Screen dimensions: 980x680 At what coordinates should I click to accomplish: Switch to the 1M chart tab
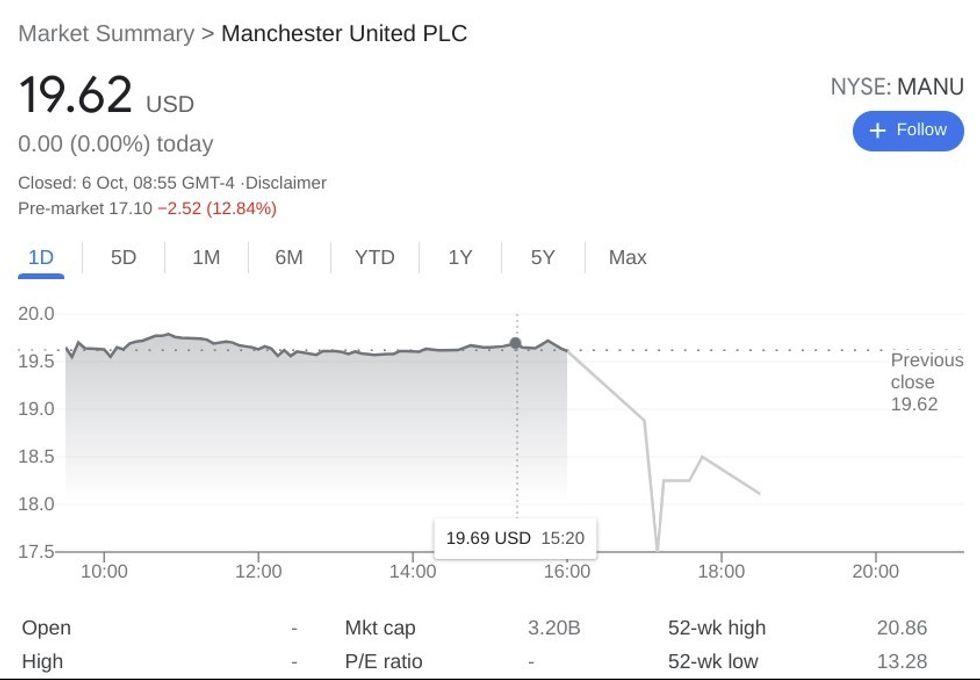click(x=206, y=257)
